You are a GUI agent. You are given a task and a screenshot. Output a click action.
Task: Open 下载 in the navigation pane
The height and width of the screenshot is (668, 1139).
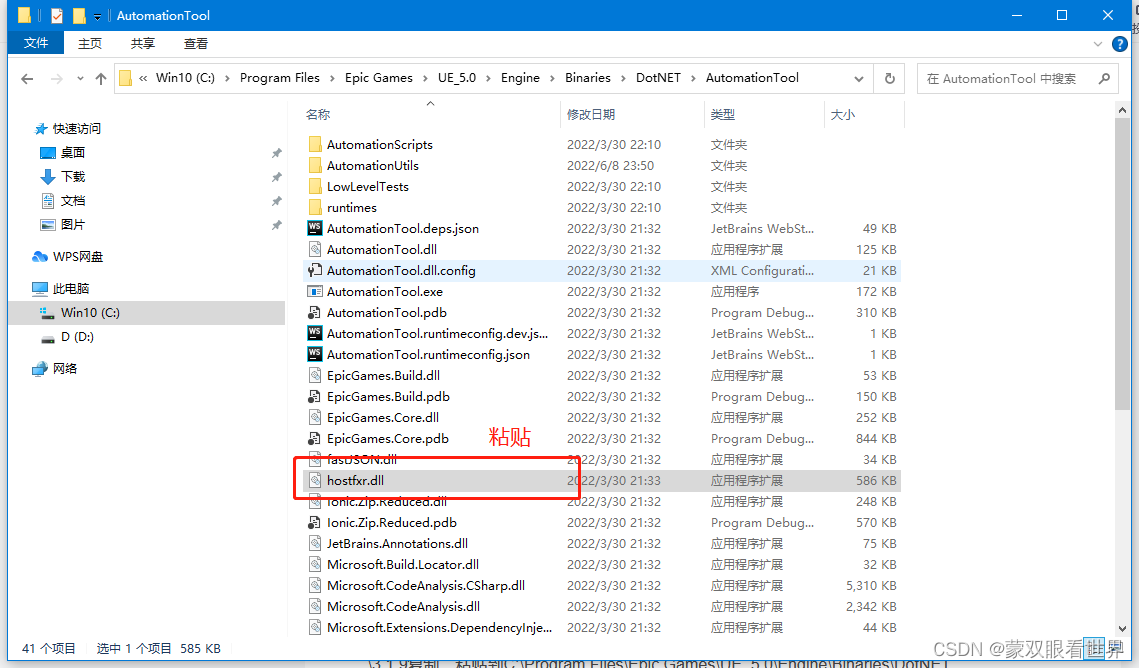coord(73,176)
